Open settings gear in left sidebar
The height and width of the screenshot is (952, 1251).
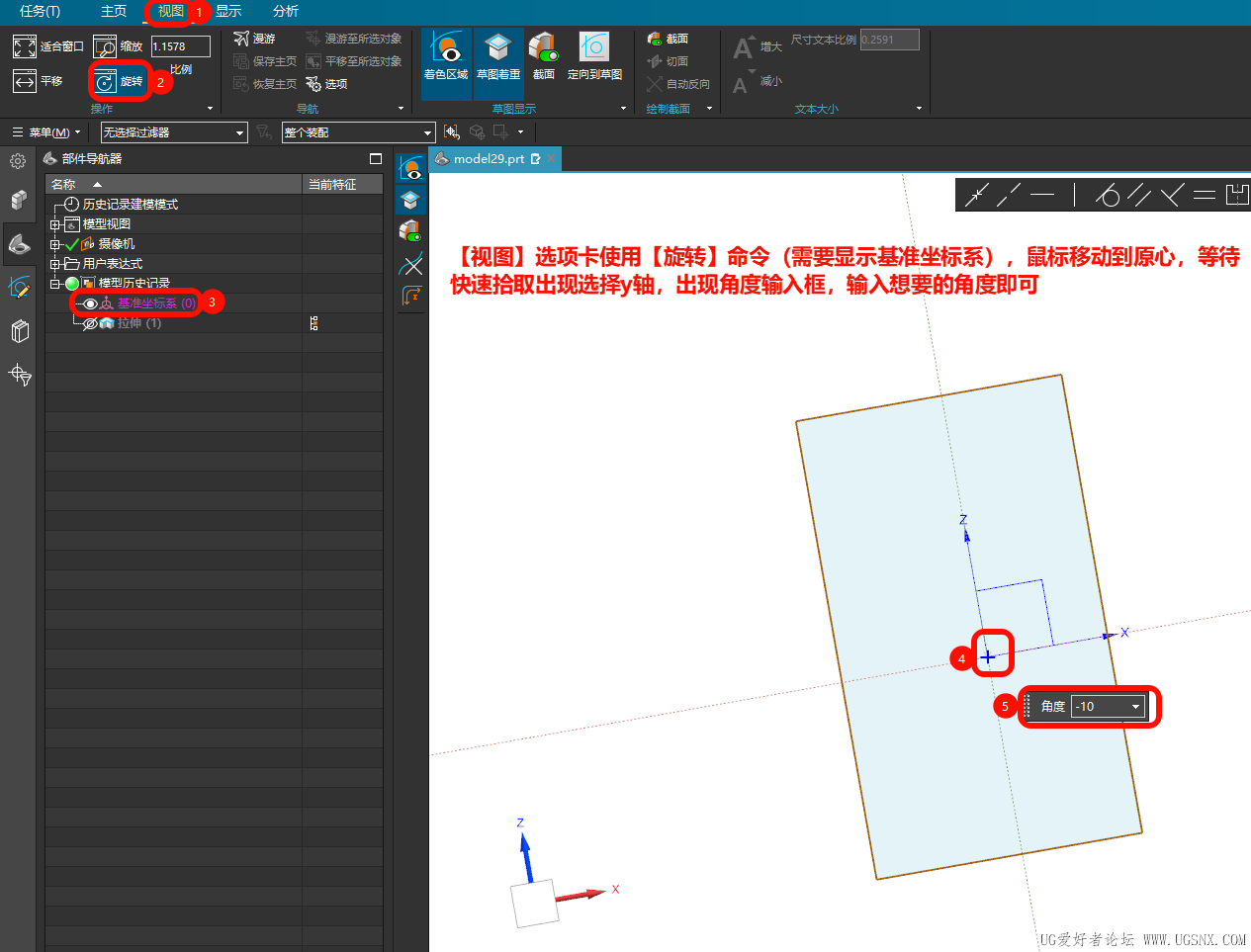pyautogui.click(x=18, y=160)
